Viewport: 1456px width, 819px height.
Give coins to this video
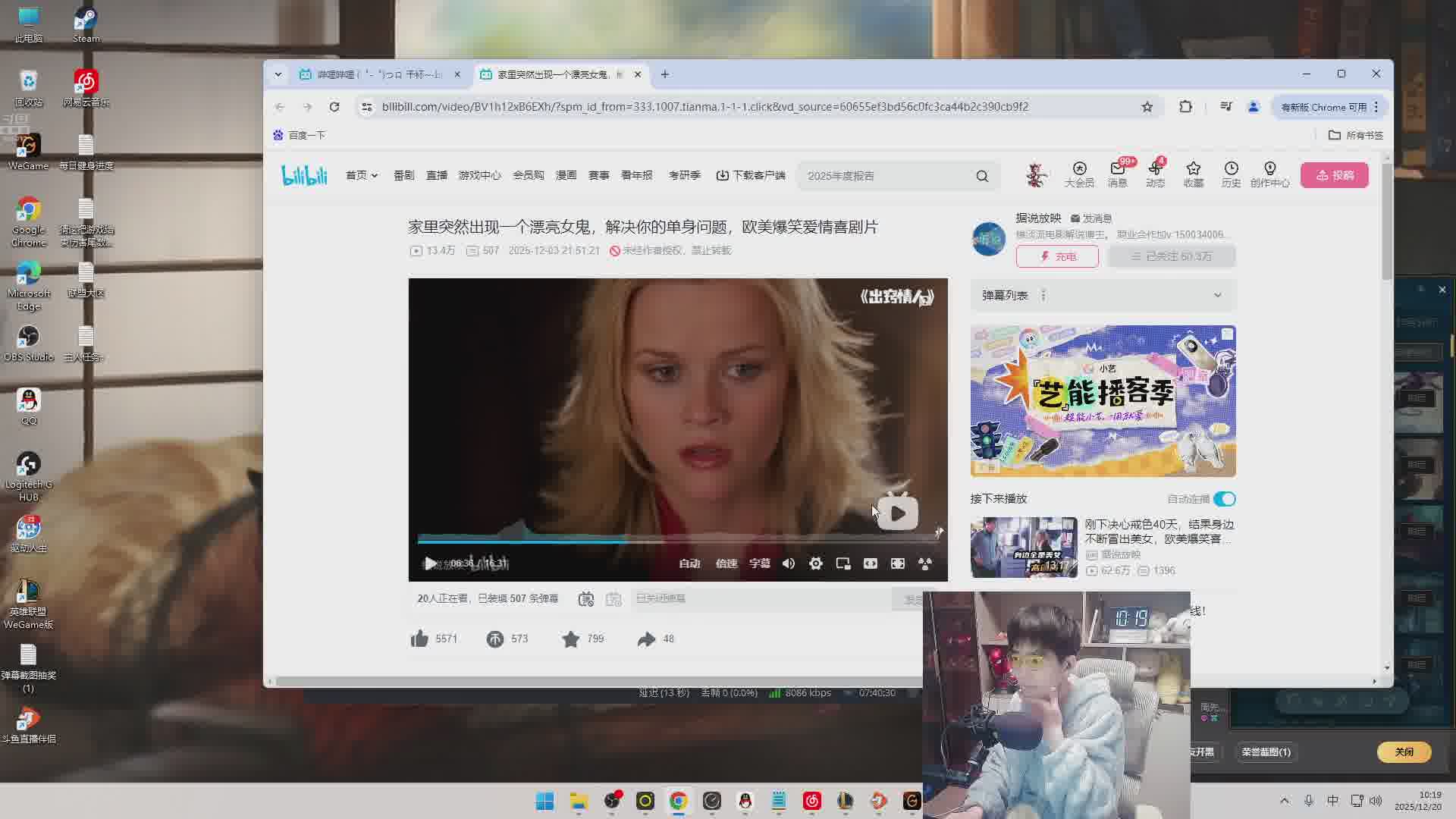point(495,639)
